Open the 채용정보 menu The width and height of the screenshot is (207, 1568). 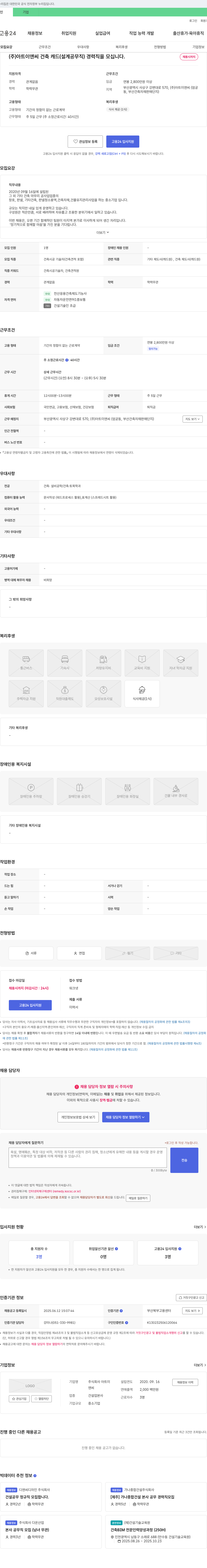34,33
